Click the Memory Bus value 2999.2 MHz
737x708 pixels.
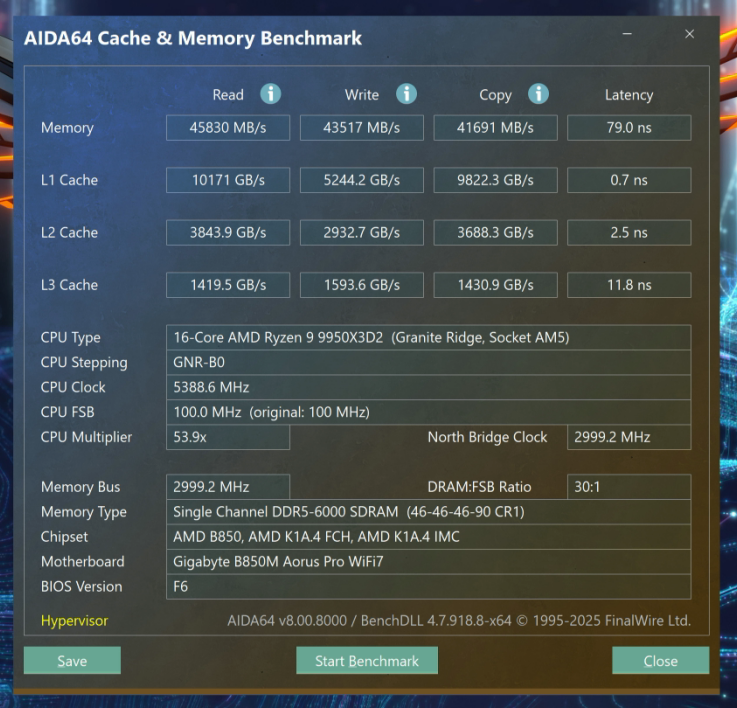tap(228, 487)
